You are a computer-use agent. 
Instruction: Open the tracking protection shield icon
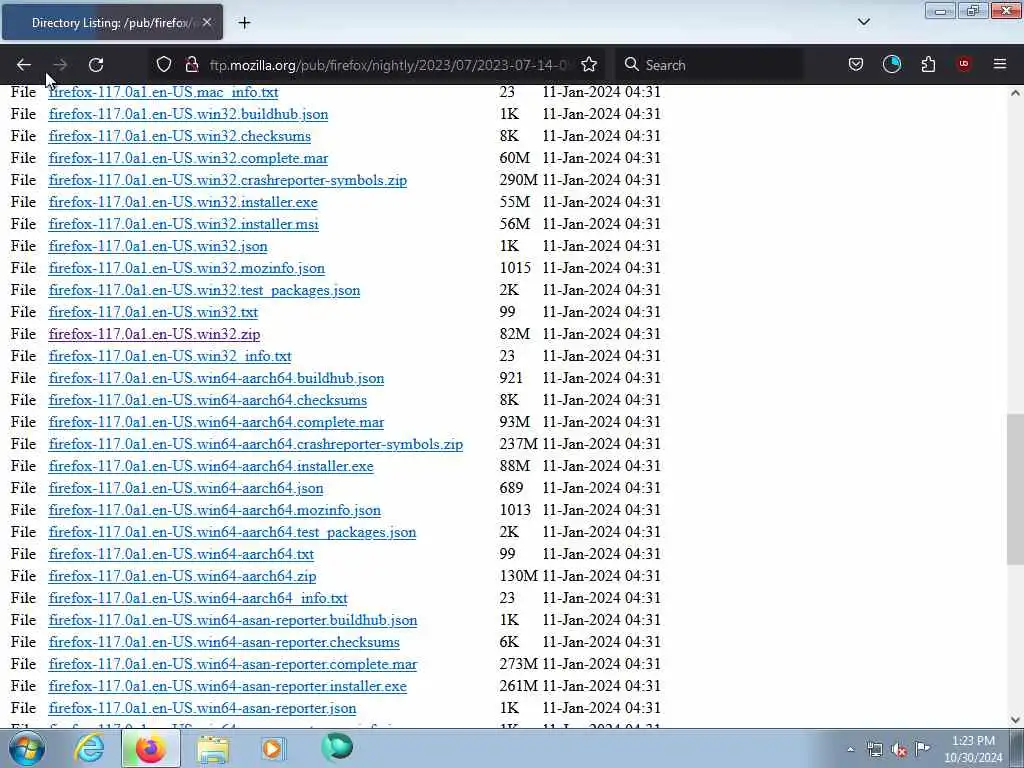(x=164, y=65)
